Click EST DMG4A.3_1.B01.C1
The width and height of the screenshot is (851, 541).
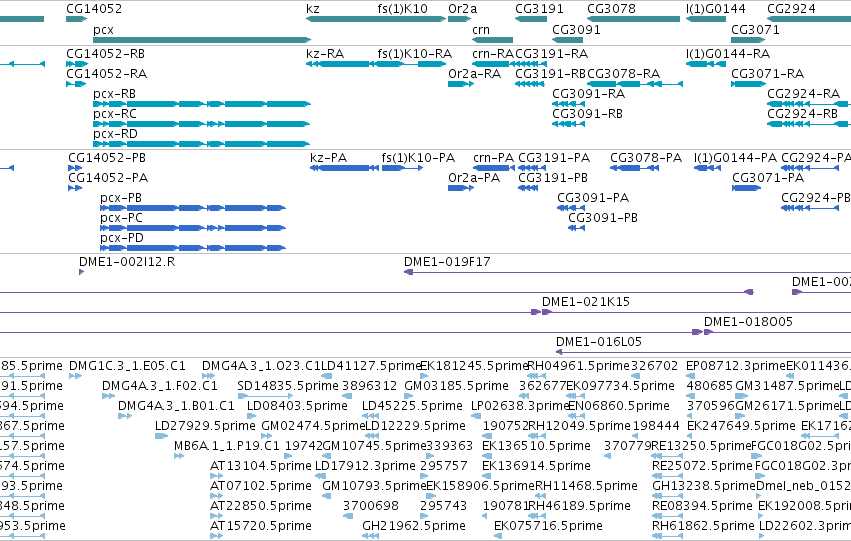pos(125,416)
